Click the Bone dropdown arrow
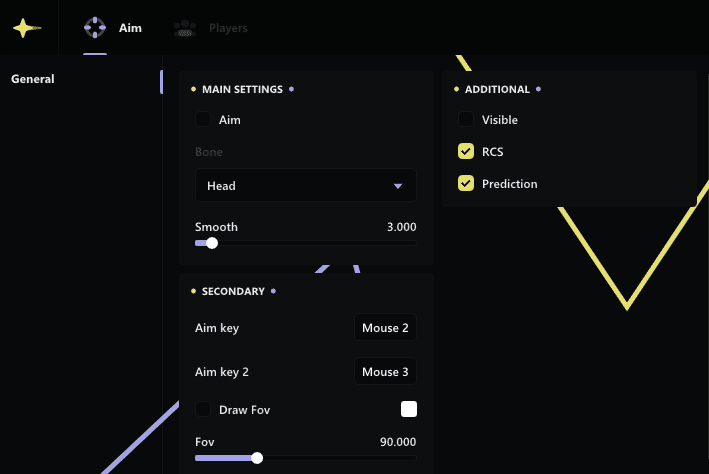The image size is (709, 474). (x=398, y=186)
